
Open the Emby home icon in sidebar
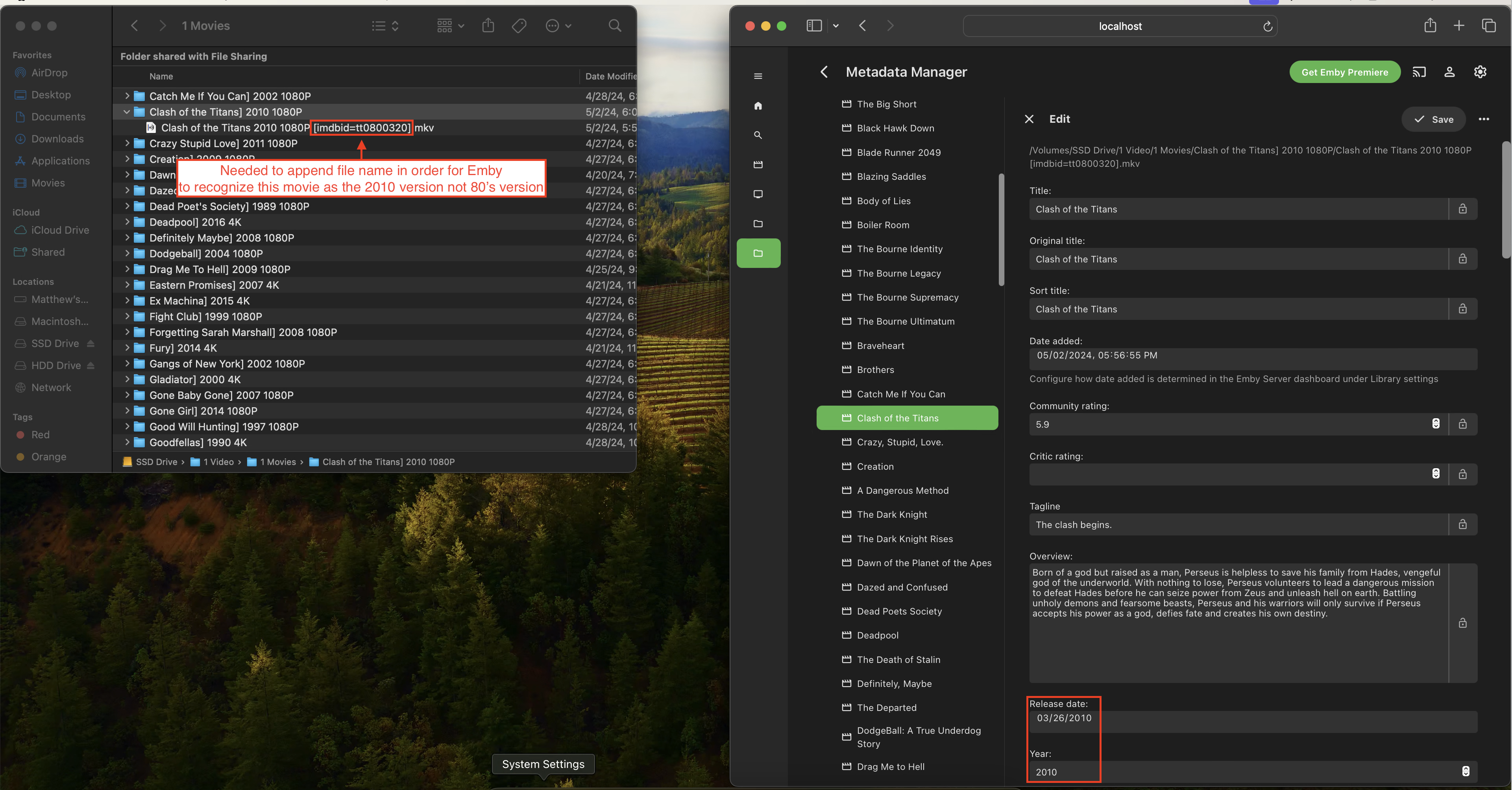click(758, 106)
